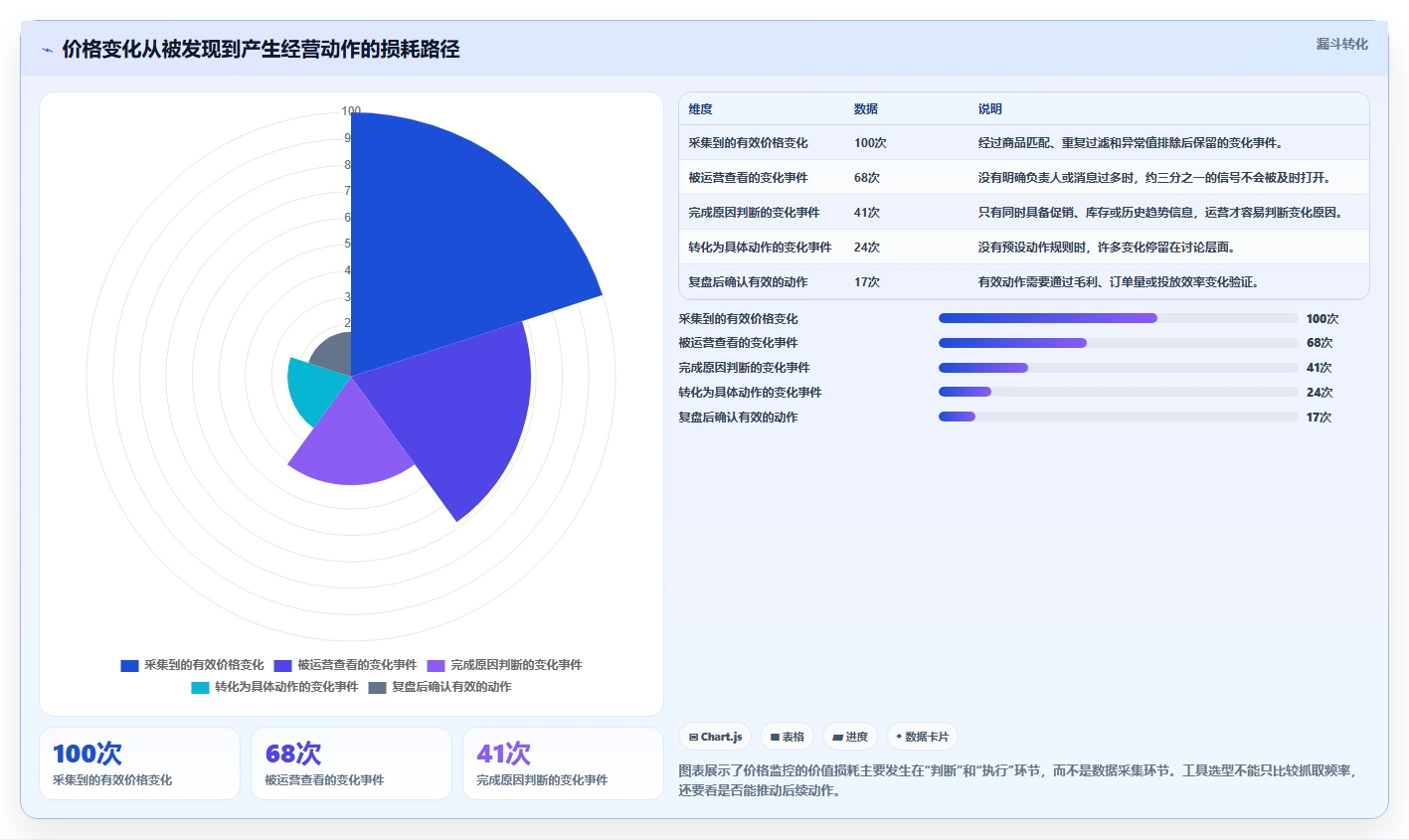Click progress bar for 完成原因判断的变化事件

click(1119, 368)
